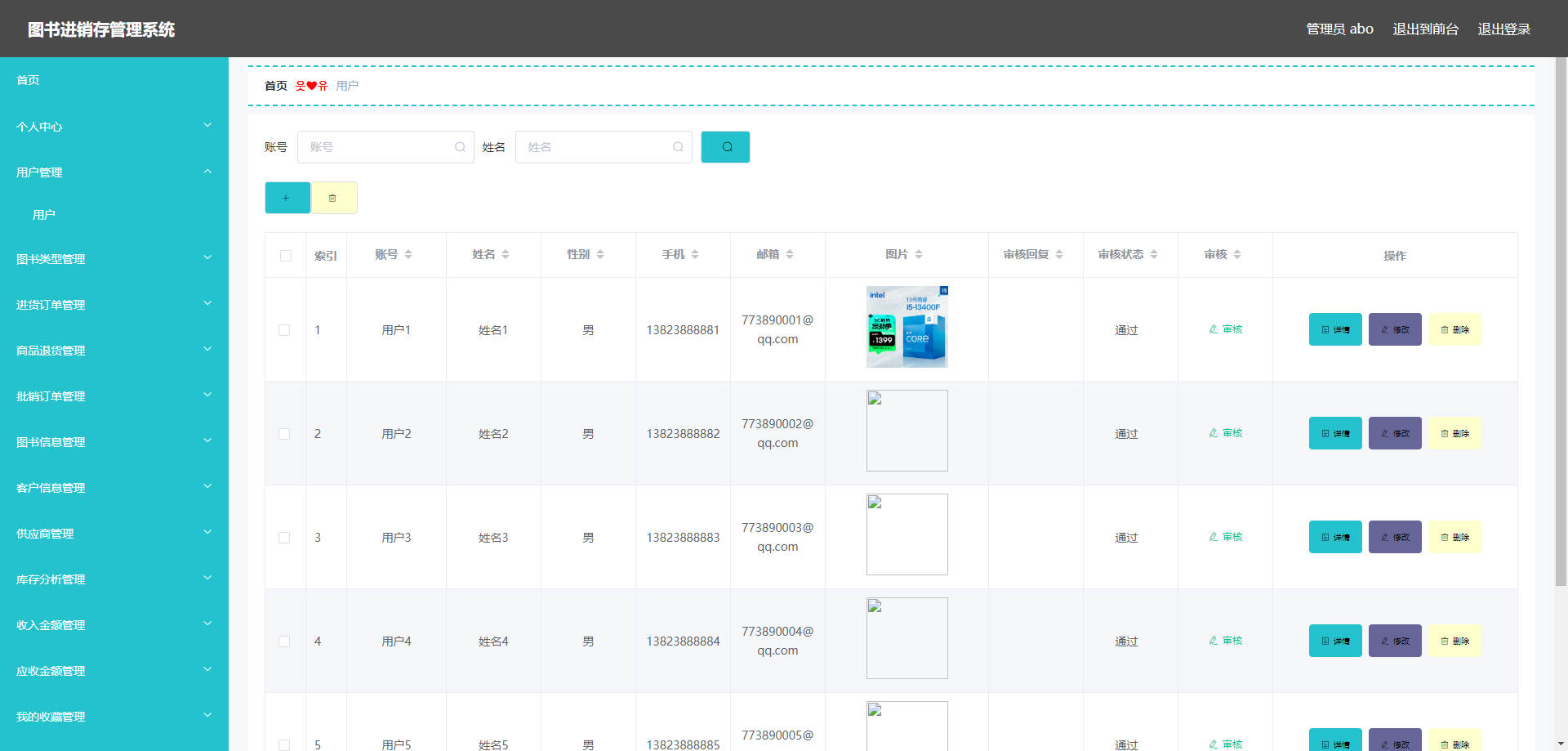
Task: Open 详情 details for 用户3
Action: (1335, 537)
